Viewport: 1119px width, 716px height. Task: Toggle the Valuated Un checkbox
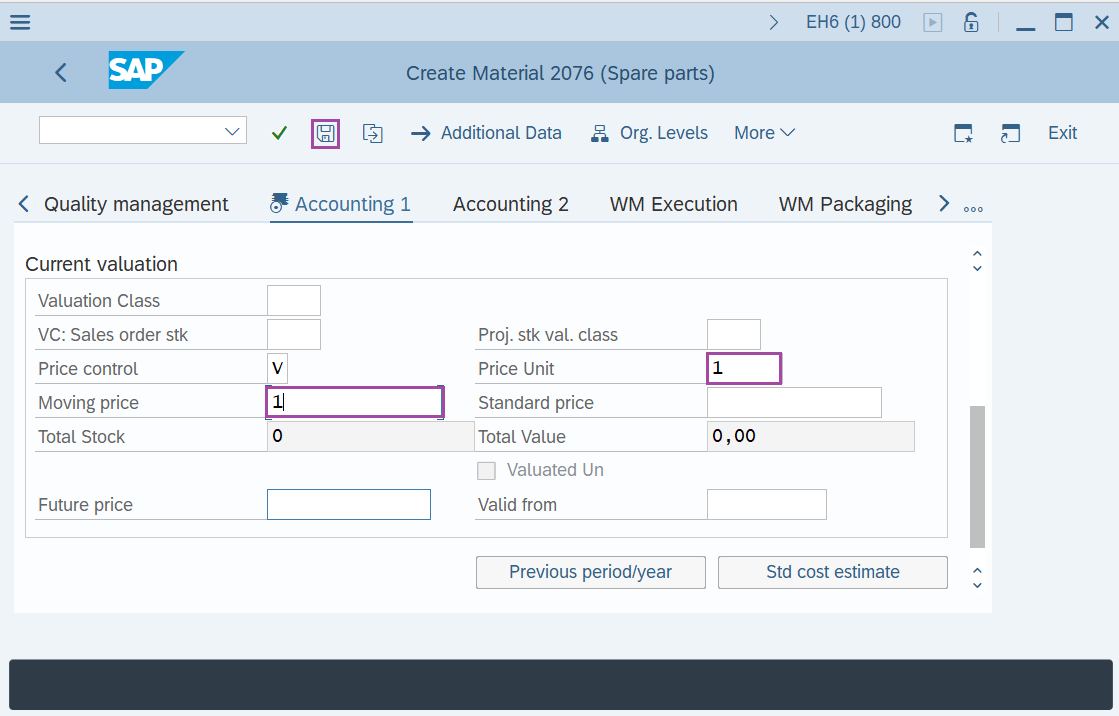(x=487, y=471)
